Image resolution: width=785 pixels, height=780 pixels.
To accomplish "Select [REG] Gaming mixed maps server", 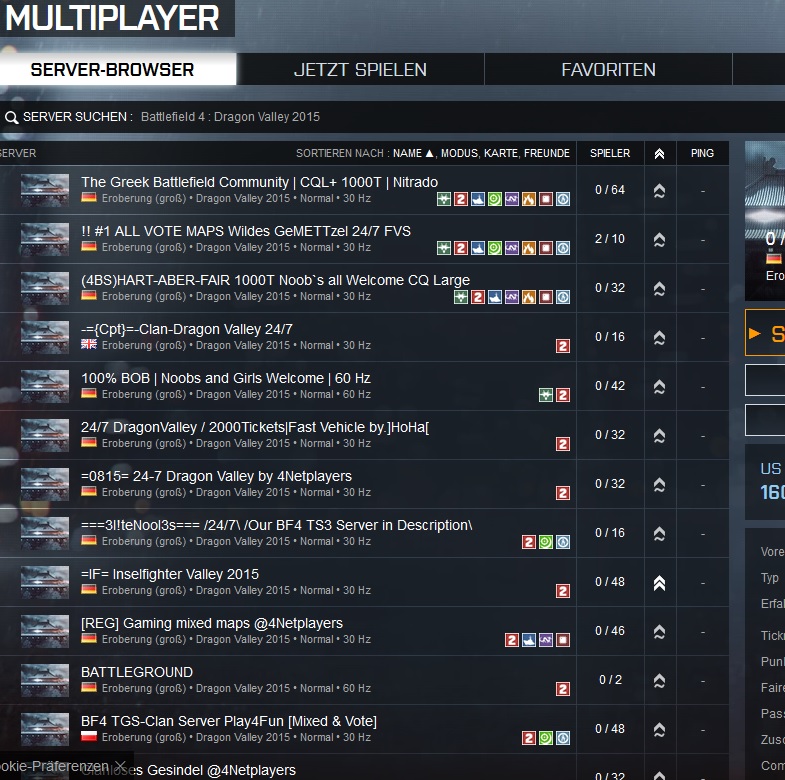I will pyautogui.click(x=212, y=623).
